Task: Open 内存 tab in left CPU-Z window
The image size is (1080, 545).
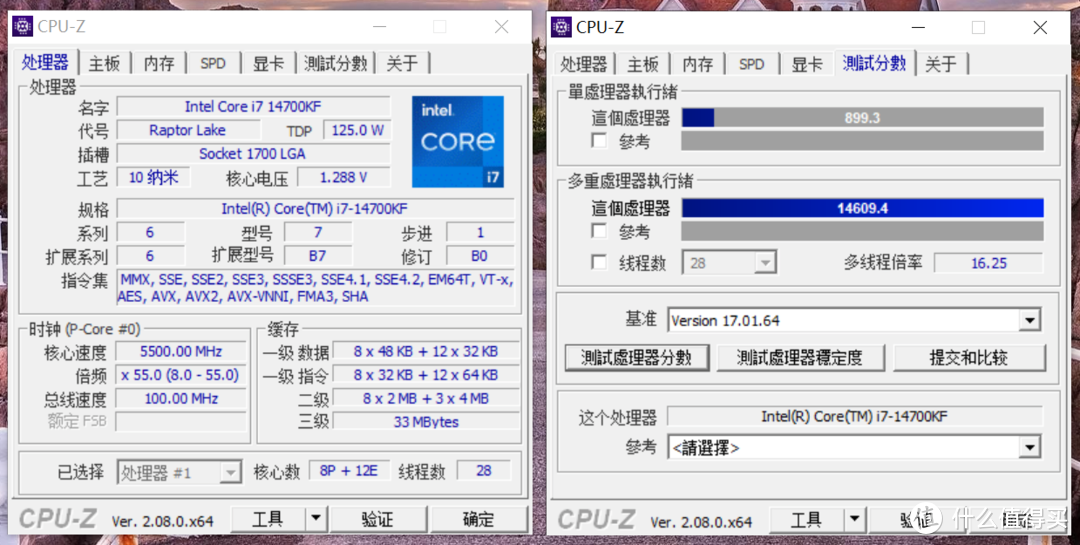Action: (x=158, y=63)
